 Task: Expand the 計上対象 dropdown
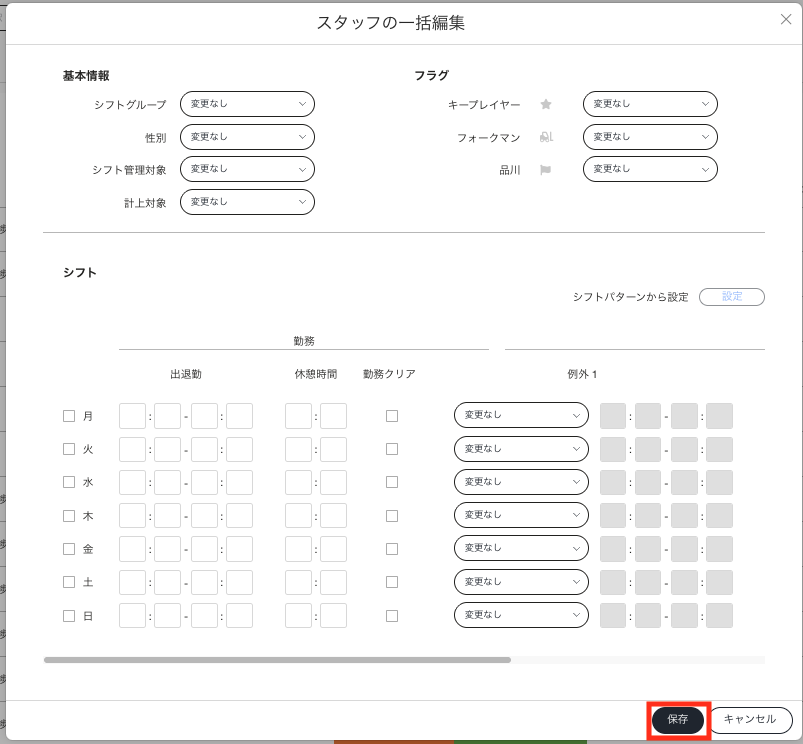tap(247, 202)
